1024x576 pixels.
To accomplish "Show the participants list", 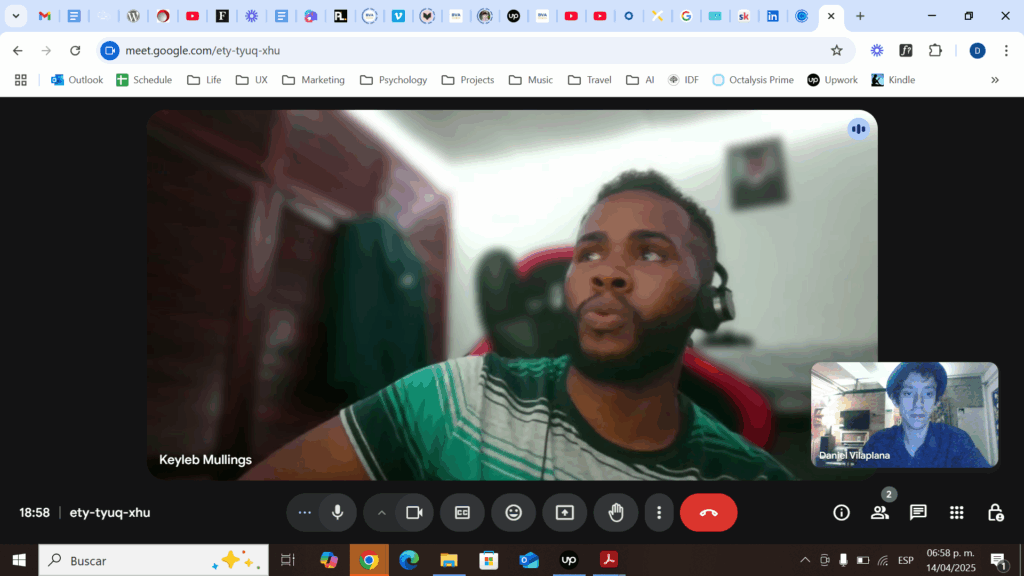I will (x=880, y=513).
